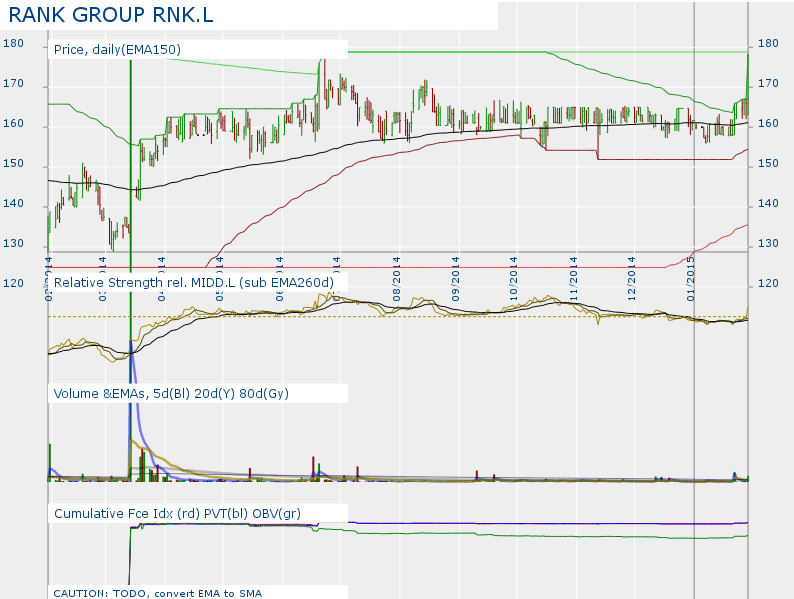Click the 11/2014 date axis label
The height and width of the screenshot is (599, 794).
tap(573, 279)
